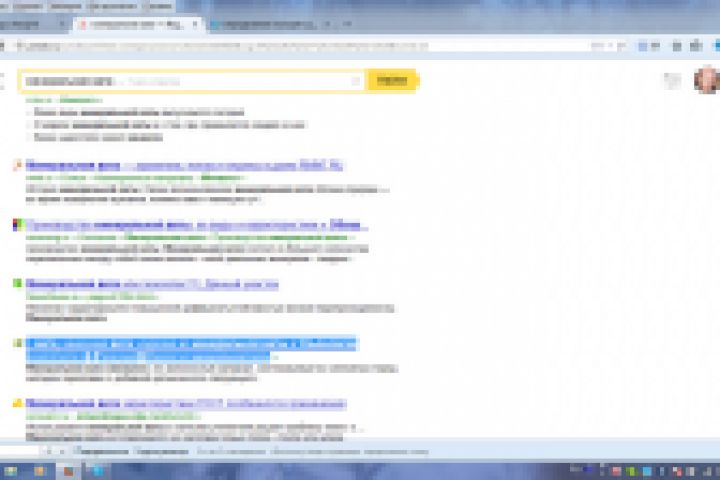
Task: Open the blue-highlighted search result title
Action: point(191,349)
